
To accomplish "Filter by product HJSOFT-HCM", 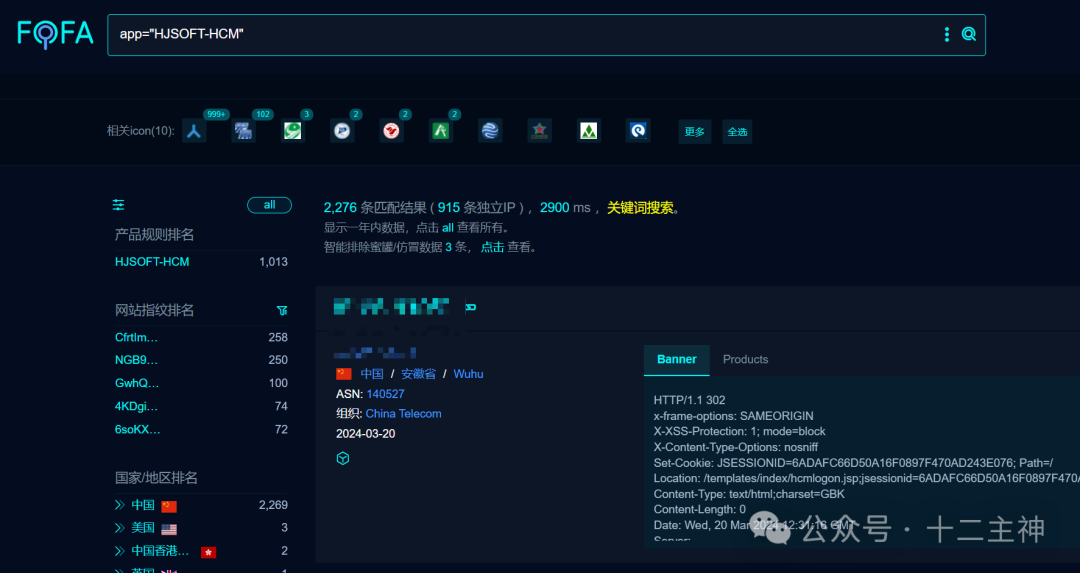I will tap(152, 262).
